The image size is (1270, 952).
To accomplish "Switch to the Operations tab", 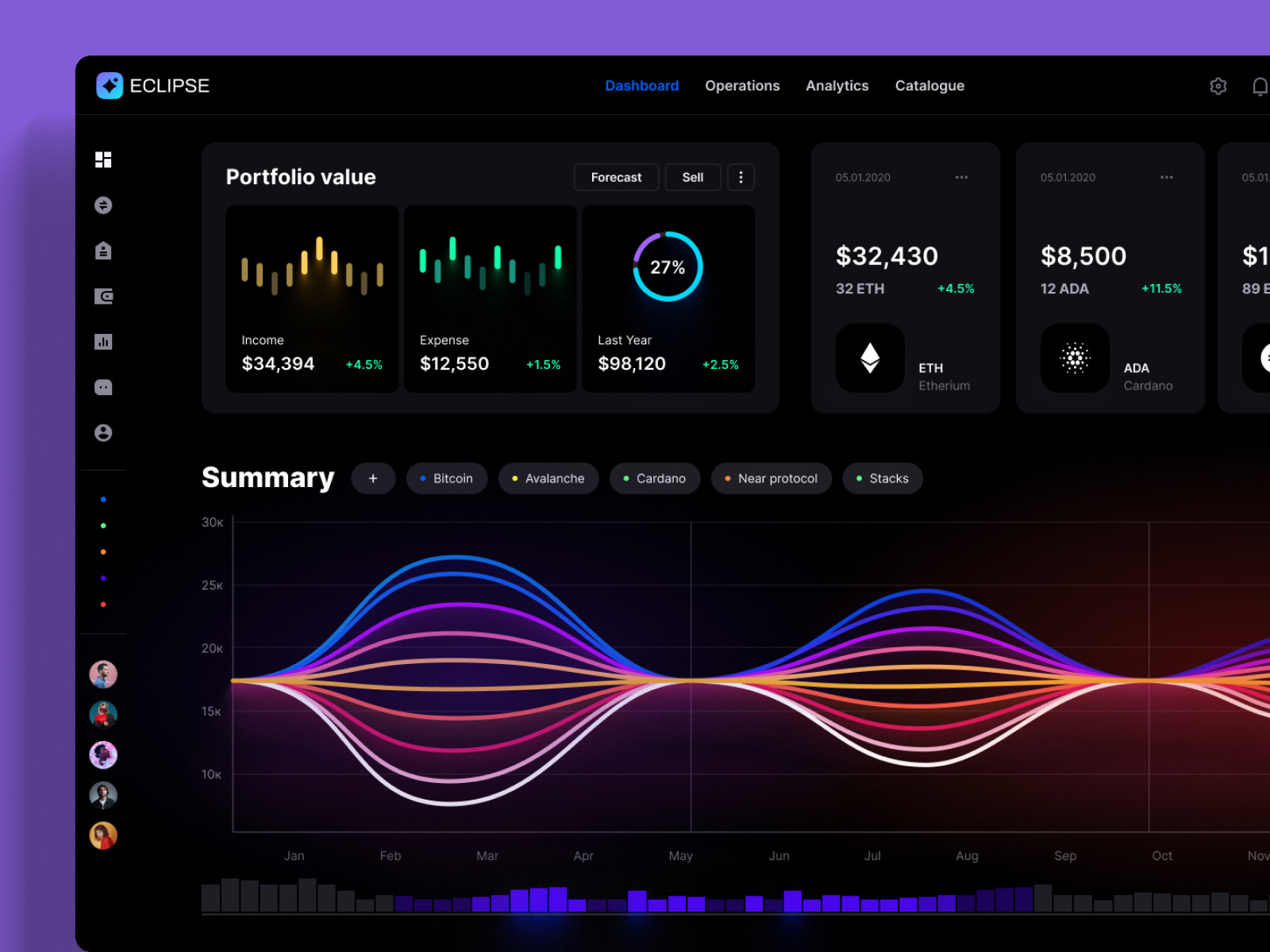I will [x=742, y=86].
